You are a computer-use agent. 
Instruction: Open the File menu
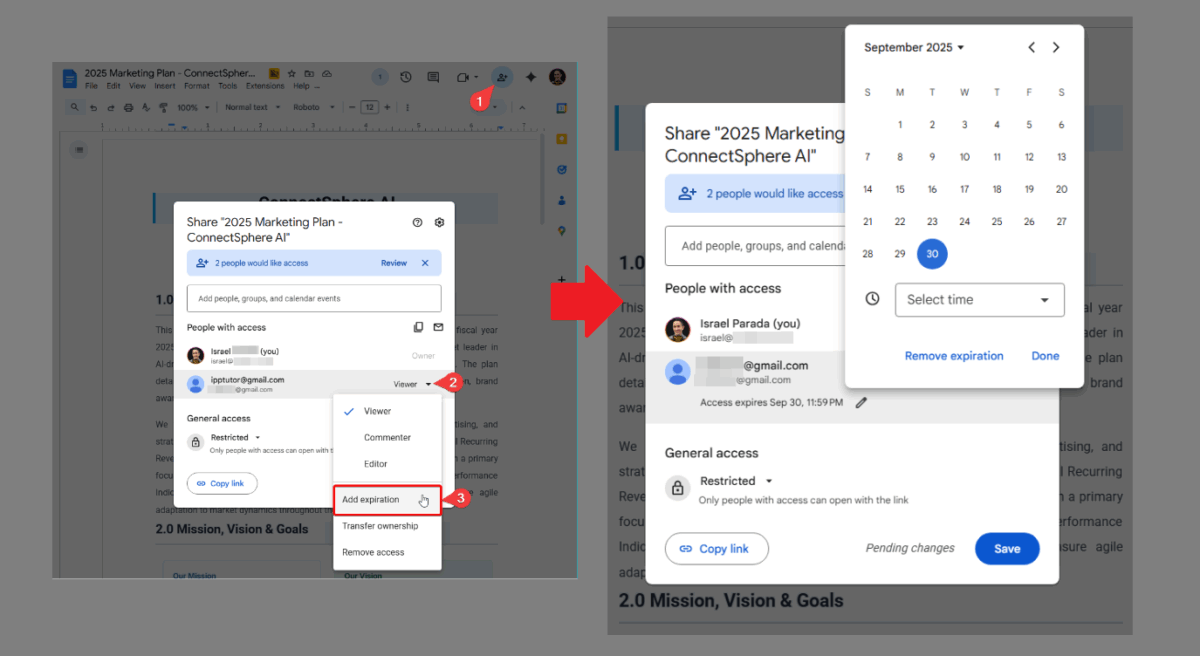click(x=91, y=86)
